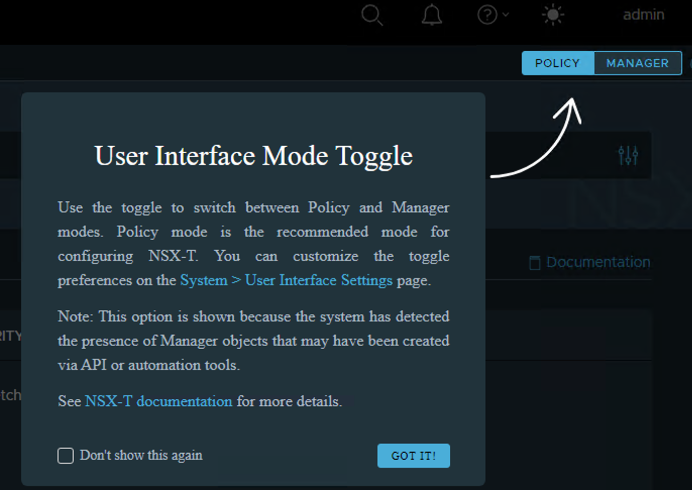Open the search magnifier icon
The height and width of the screenshot is (490, 692).
pyautogui.click(x=372, y=15)
